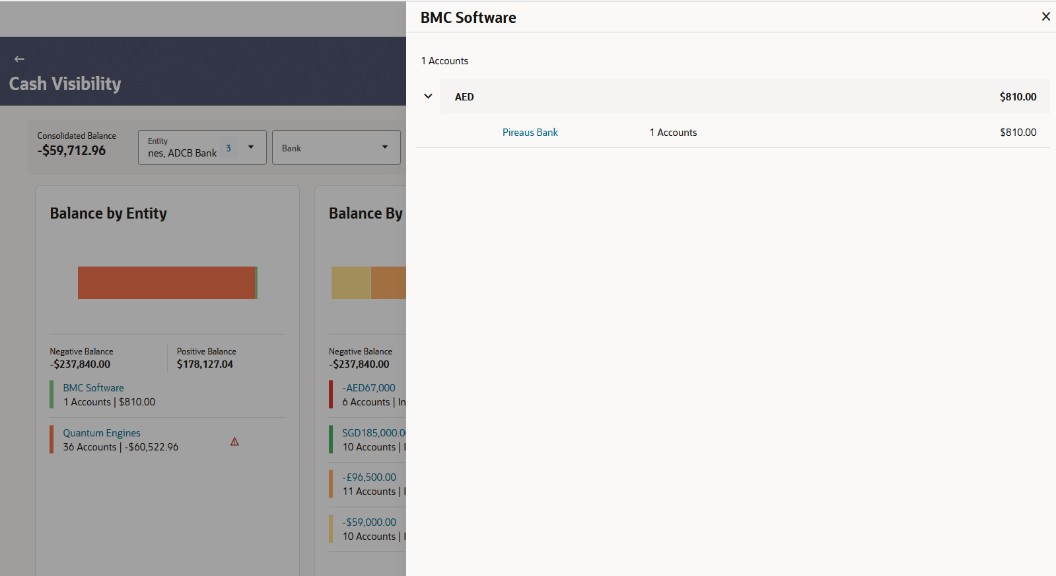
Task: Click the AED currency label
Action: point(464,97)
